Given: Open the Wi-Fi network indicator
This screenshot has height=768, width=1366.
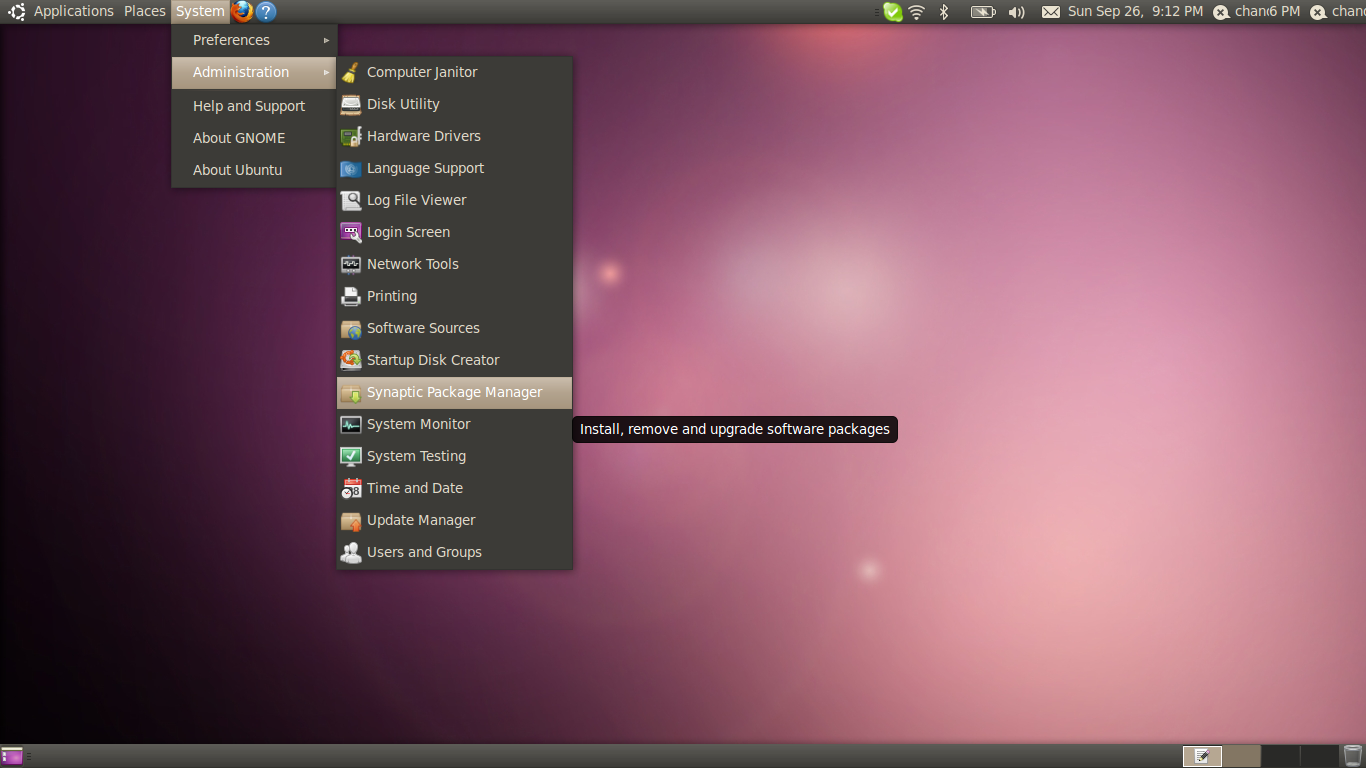Looking at the screenshot, I should coord(916,12).
